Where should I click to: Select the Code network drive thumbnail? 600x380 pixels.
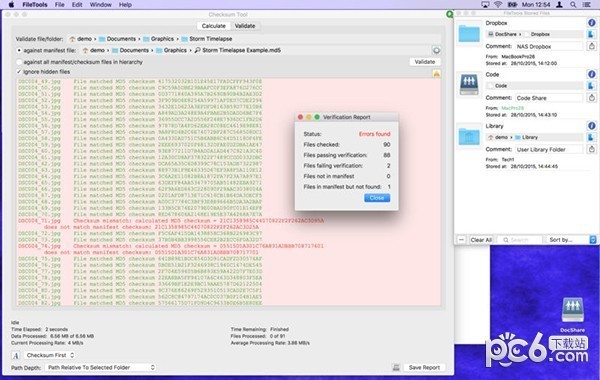pyautogui.click(x=469, y=85)
